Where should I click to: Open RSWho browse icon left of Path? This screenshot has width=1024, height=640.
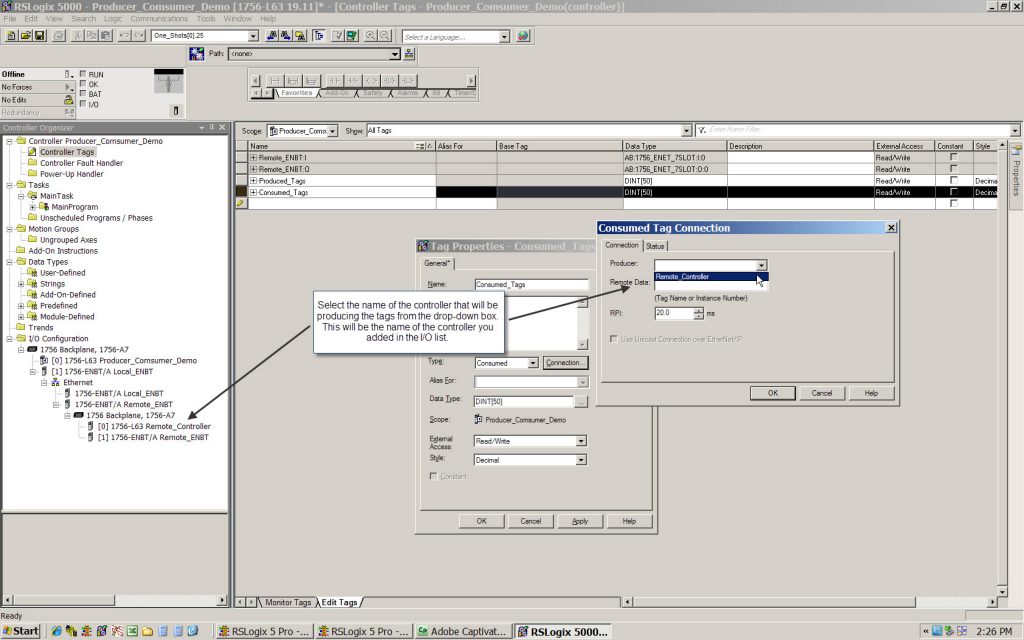coord(197,54)
